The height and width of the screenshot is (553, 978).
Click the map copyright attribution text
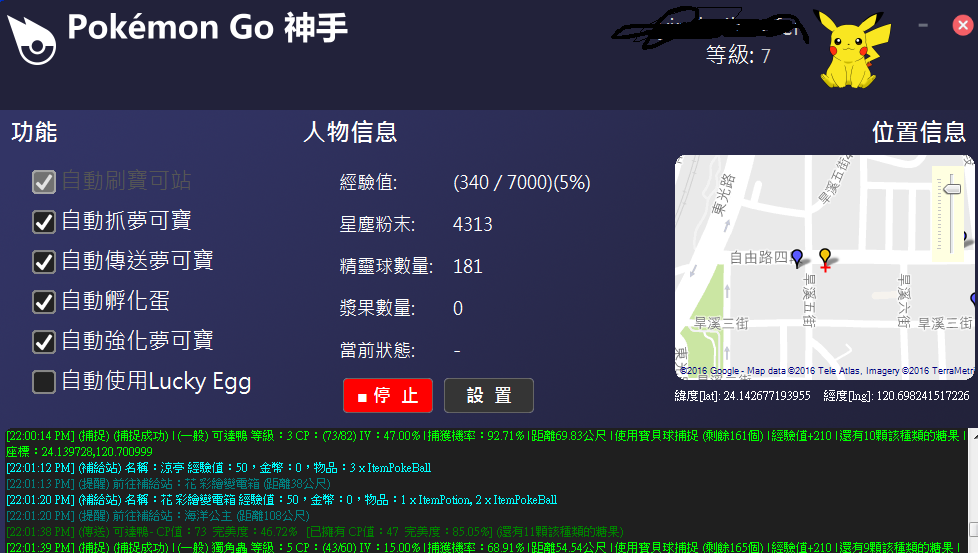pos(826,371)
